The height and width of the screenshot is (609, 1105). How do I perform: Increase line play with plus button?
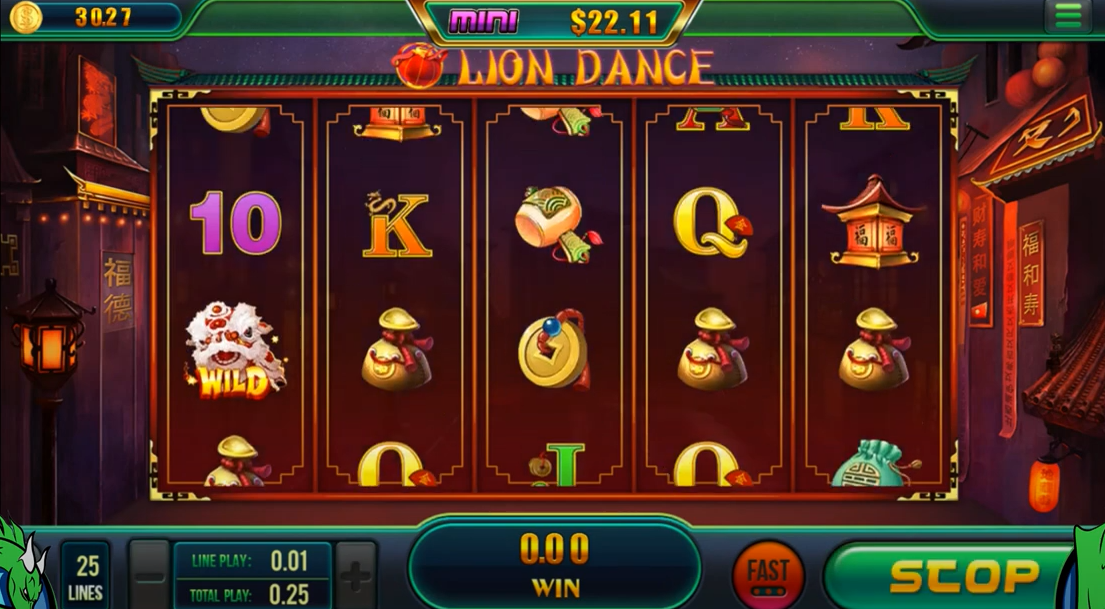tap(356, 575)
